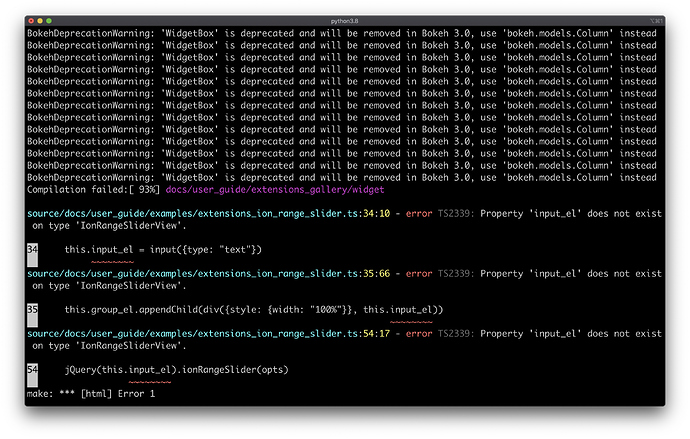Click the red squiggle under jQuery input_el
The width and height of the screenshot is (690, 439).
150,382
